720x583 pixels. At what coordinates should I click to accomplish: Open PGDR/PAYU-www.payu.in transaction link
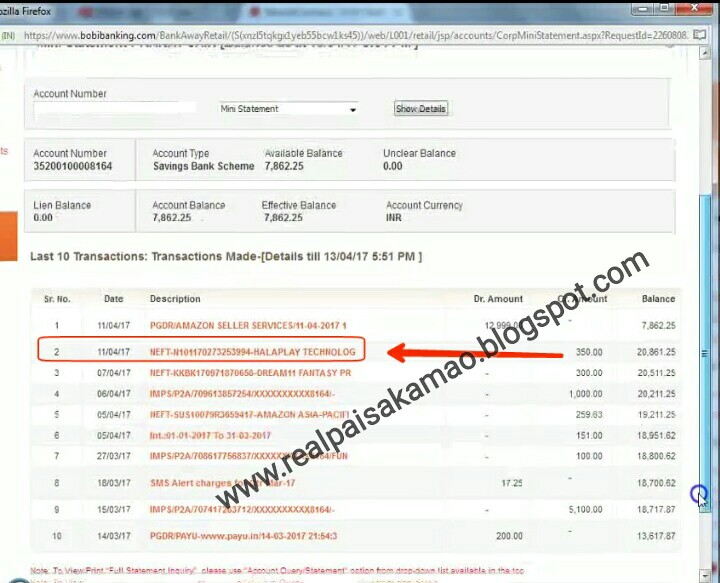(x=243, y=536)
